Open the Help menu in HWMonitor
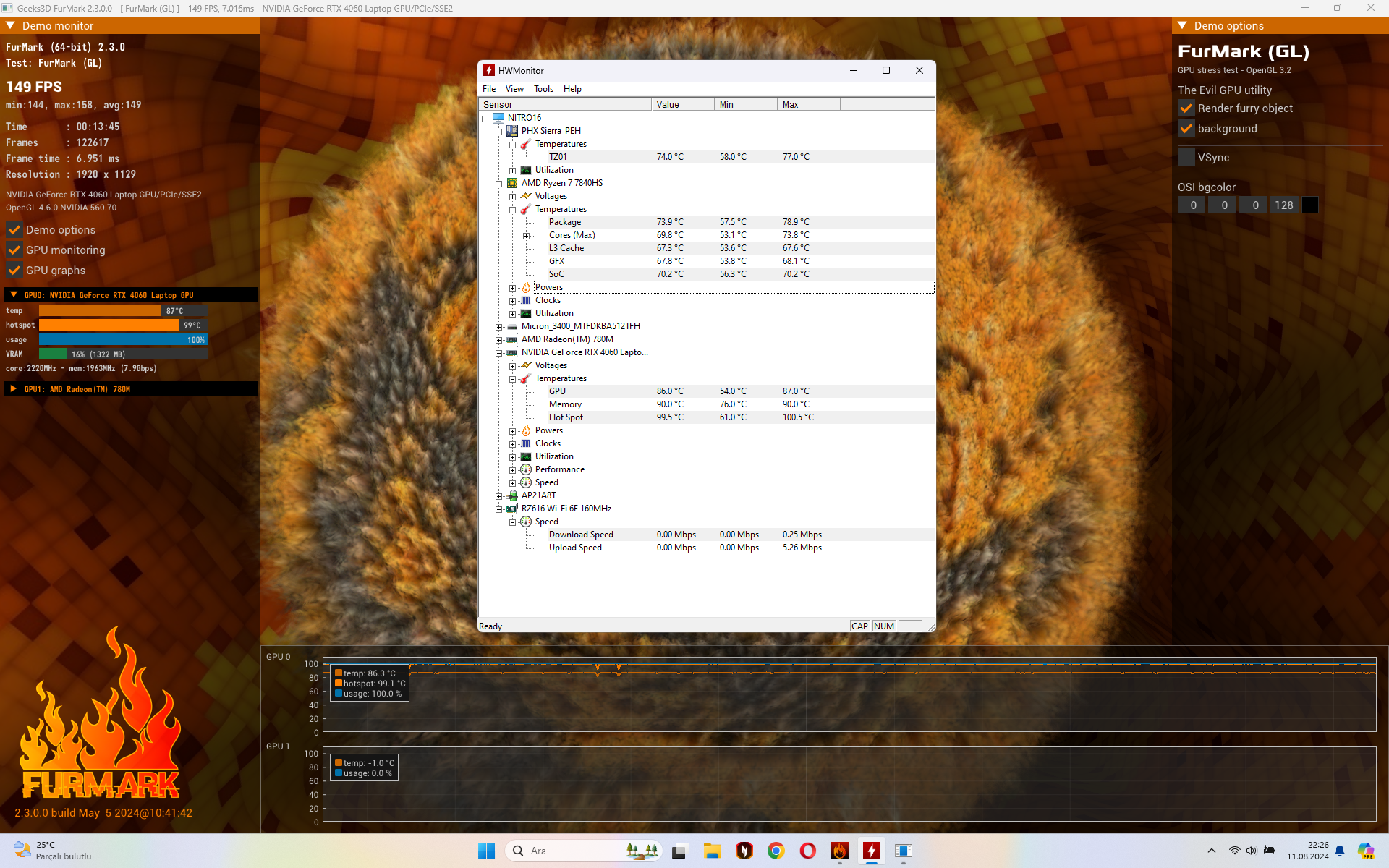This screenshot has width=1389, height=868. (x=572, y=89)
